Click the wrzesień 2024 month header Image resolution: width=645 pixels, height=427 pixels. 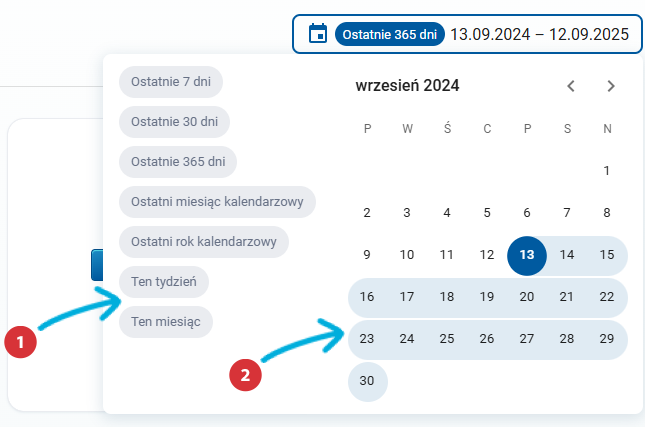tap(407, 86)
